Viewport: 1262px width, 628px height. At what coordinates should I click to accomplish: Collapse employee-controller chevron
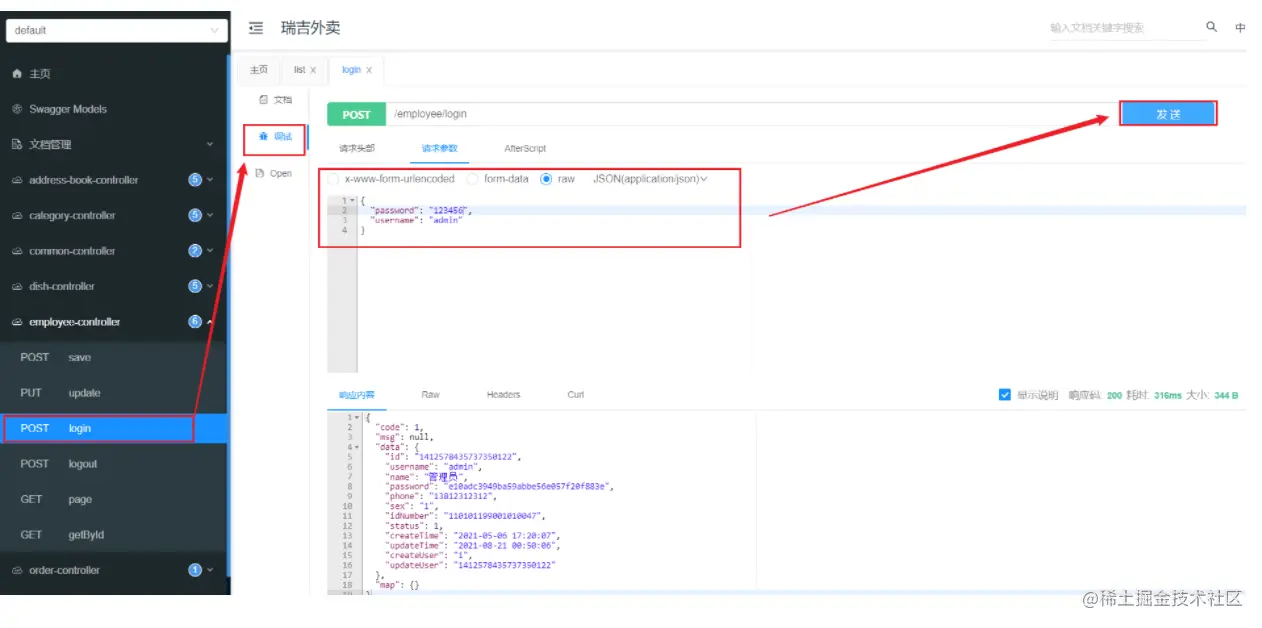tap(210, 322)
